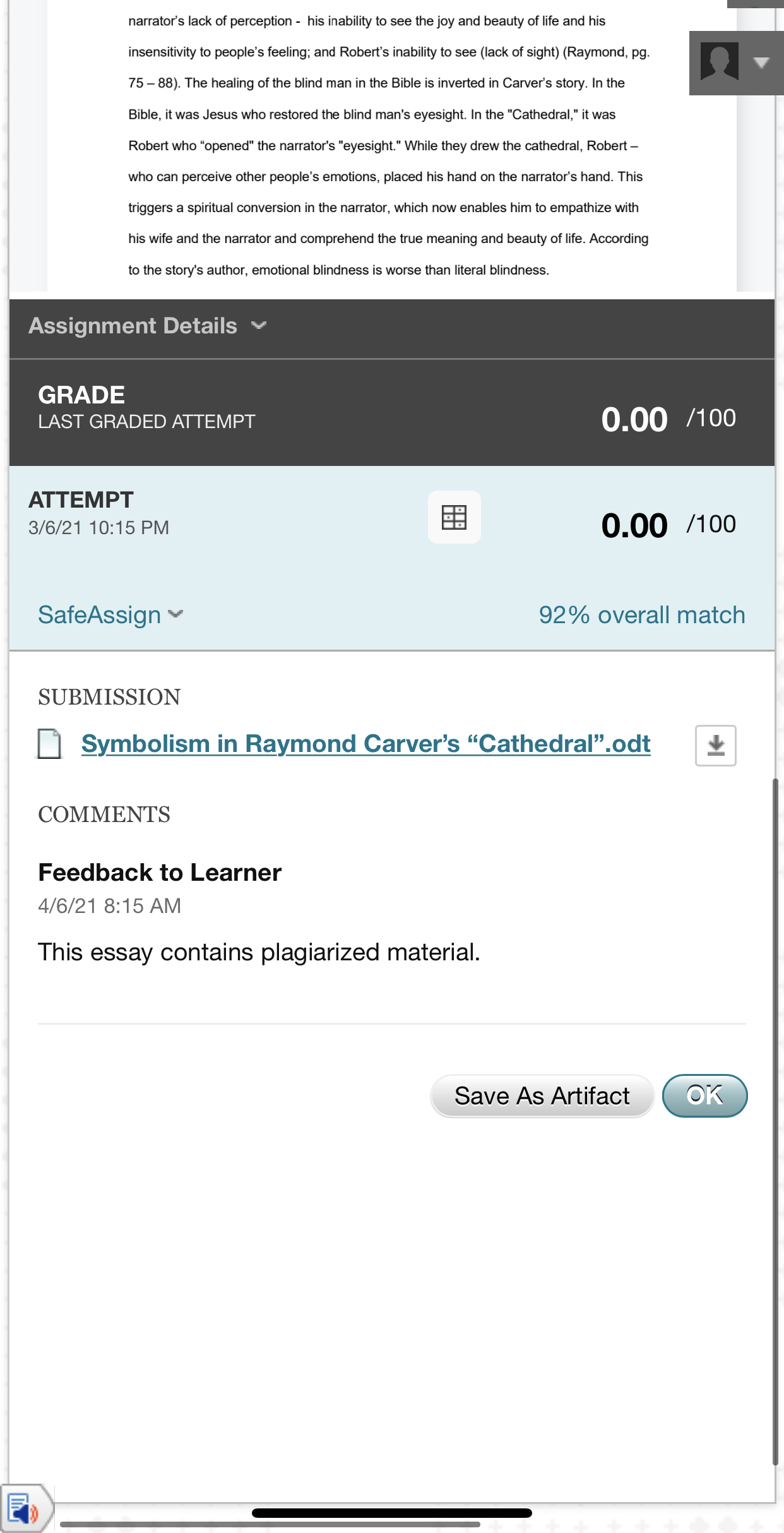Click the Assignment Details heading
784x1533 pixels.
(133, 326)
